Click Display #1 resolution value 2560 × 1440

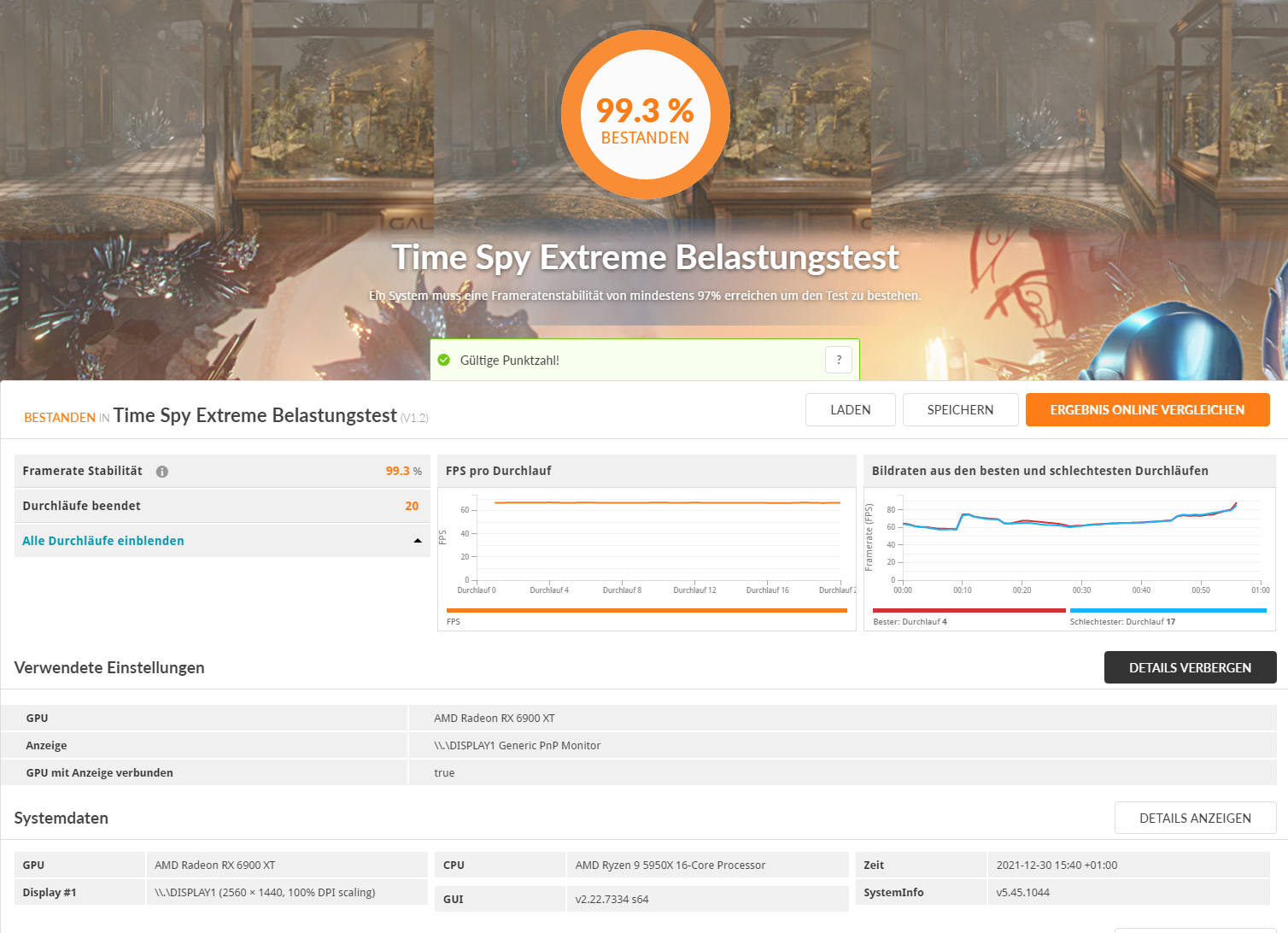pyautogui.click(x=265, y=893)
